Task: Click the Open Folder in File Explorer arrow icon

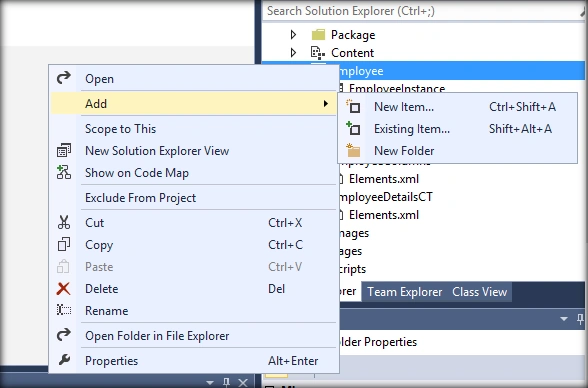Action: [x=64, y=335]
